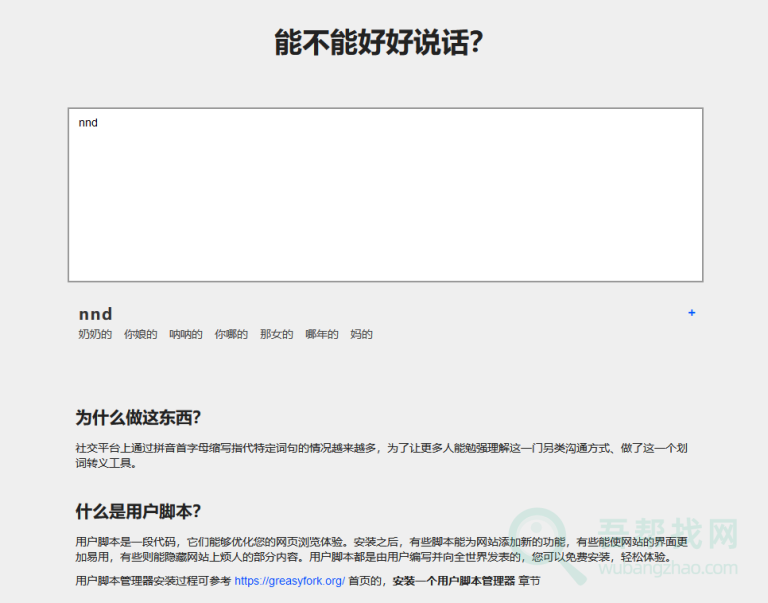This screenshot has width=768, height=603.
Task: Click the heading '为什么做这东西?'
Action: 145,417
